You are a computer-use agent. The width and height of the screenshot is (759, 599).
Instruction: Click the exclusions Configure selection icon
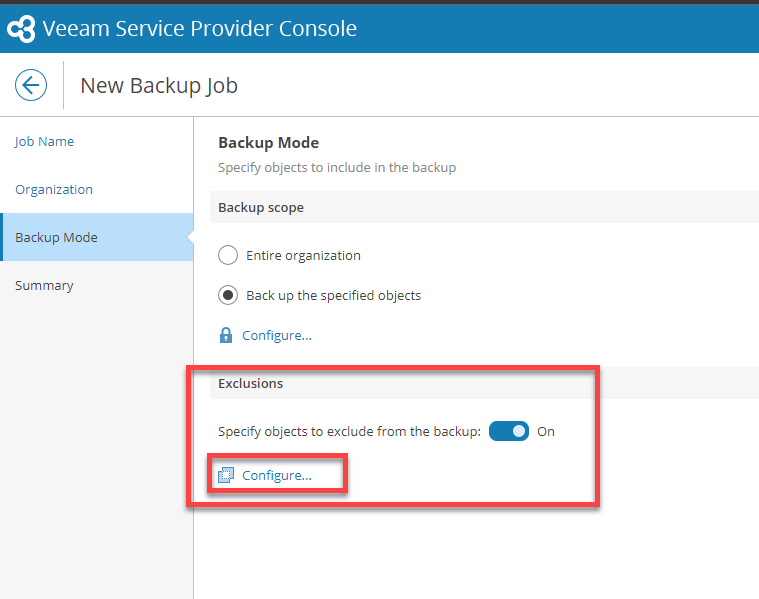[226, 476]
